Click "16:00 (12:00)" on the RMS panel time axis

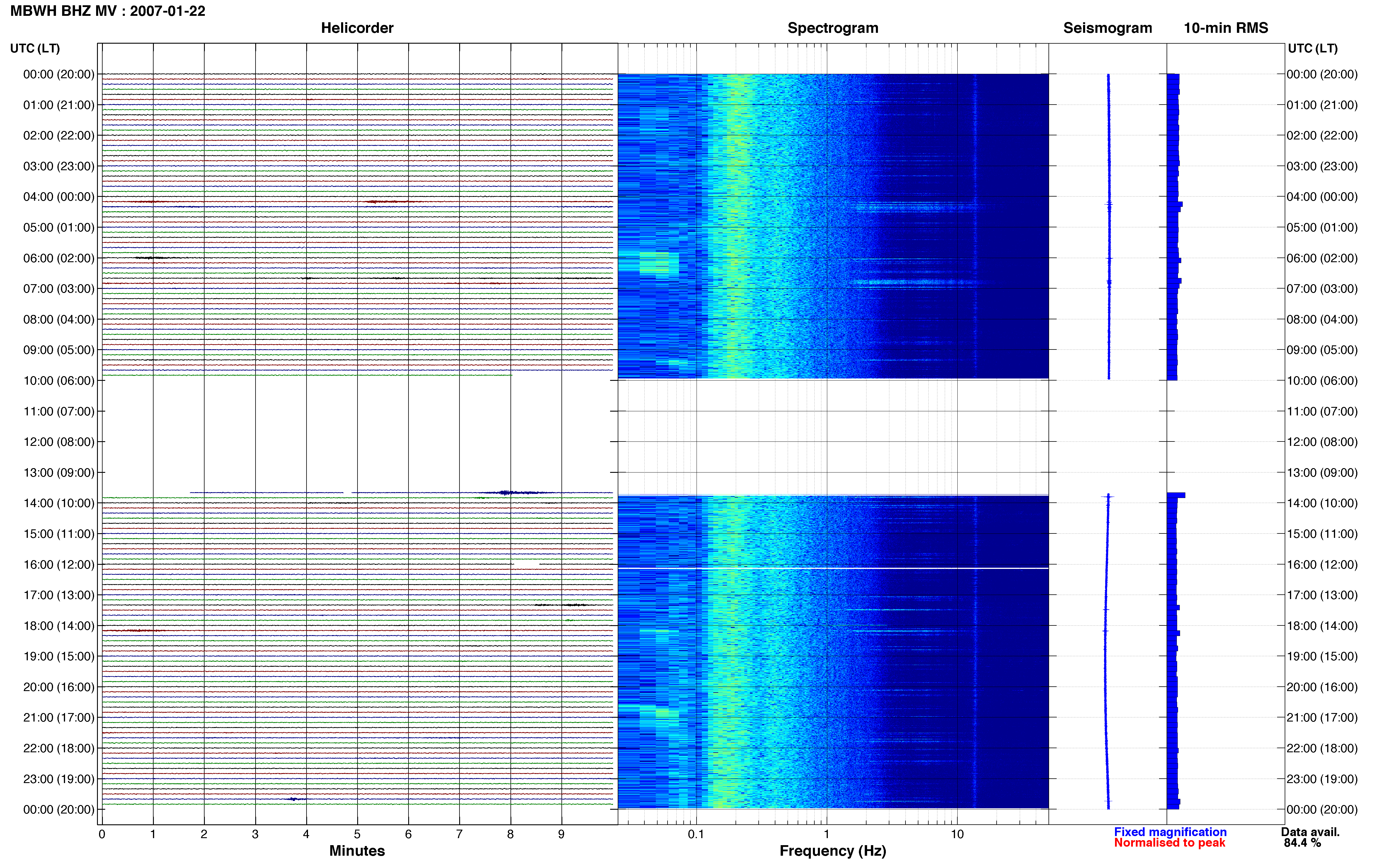[1322, 564]
